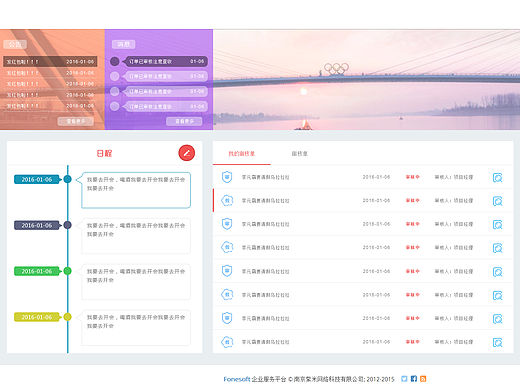Select the yellow 2016-01-06 date tag on the timeline
Image resolution: width=520 pixels, height=390 pixels.
pos(37,317)
